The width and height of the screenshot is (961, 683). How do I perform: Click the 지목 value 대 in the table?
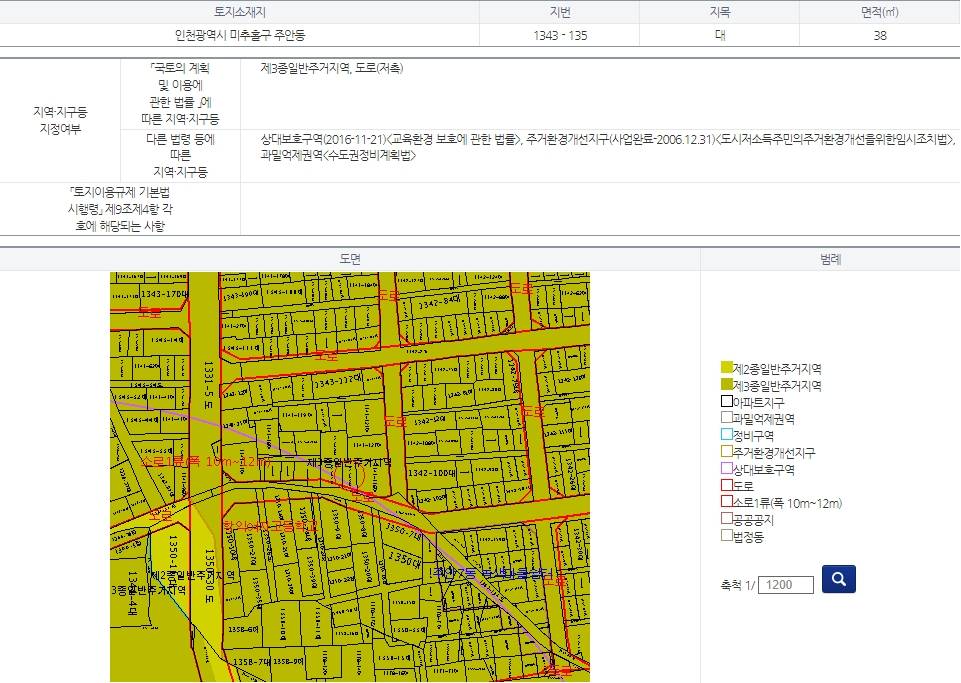click(x=720, y=36)
